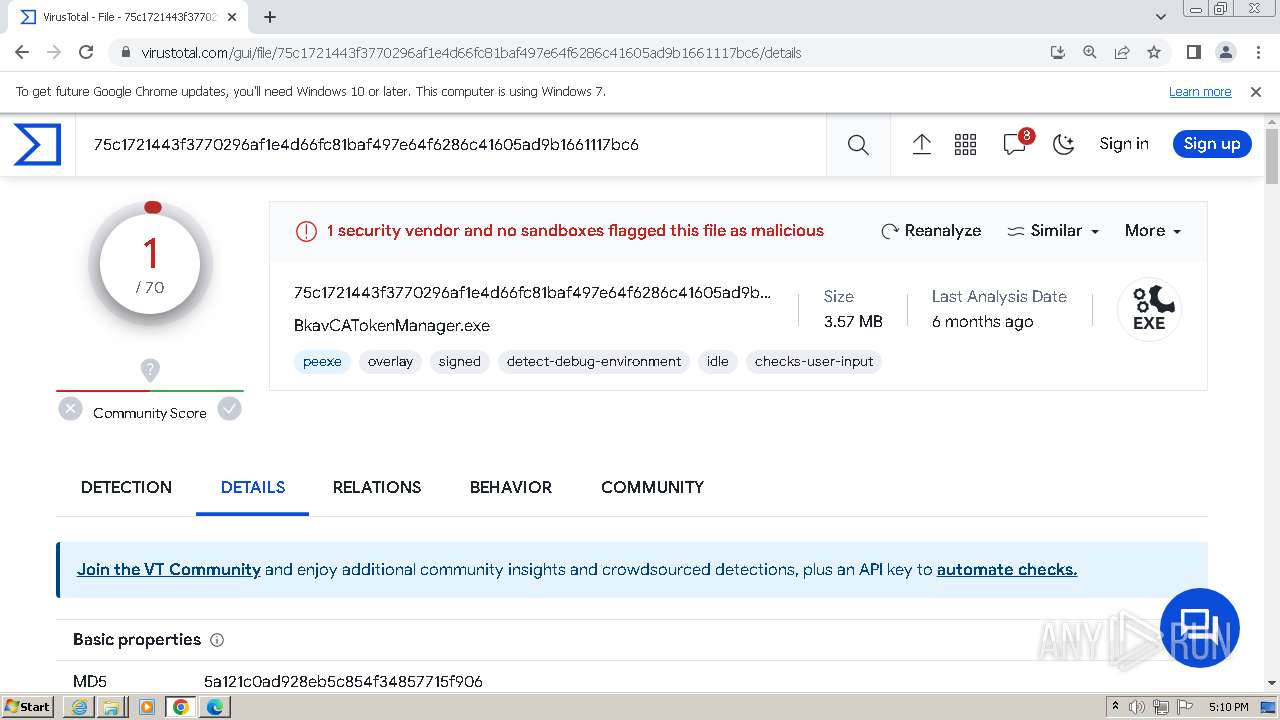The height and width of the screenshot is (720, 1280).
Task: Open File Explorer from taskbar
Action: click(110, 707)
